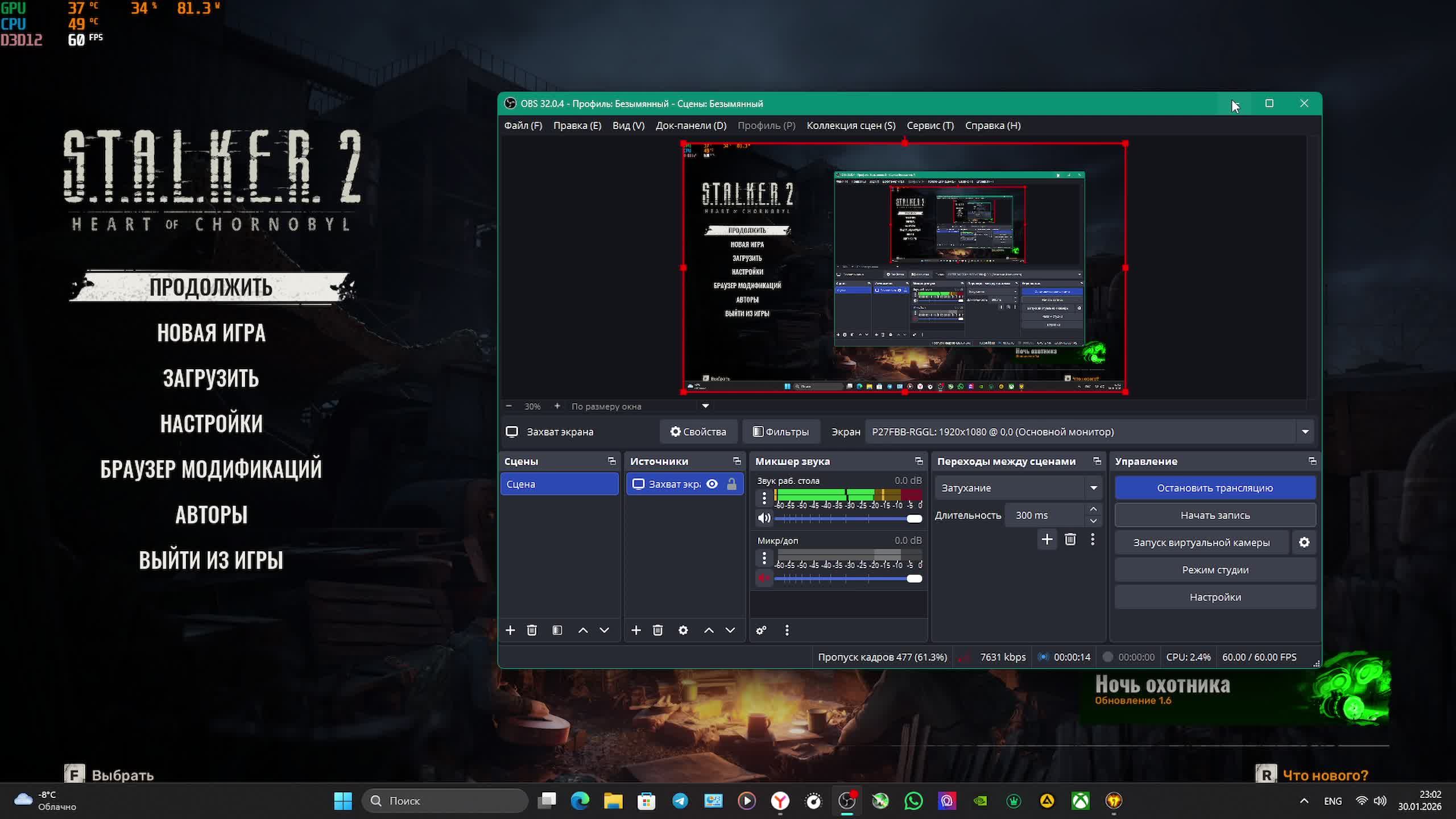Open Telegram from the Windows taskbar
Image resolution: width=1456 pixels, height=819 pixels.
(680, 801)
